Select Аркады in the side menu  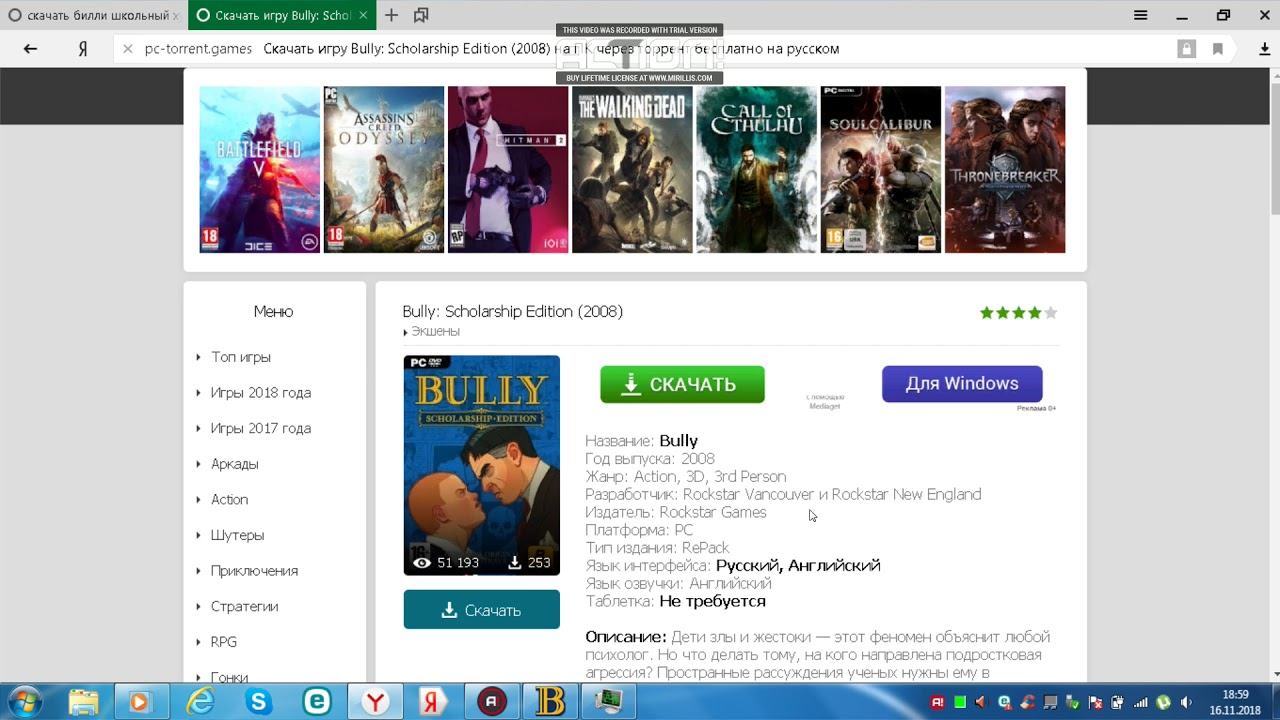[234, 464]
